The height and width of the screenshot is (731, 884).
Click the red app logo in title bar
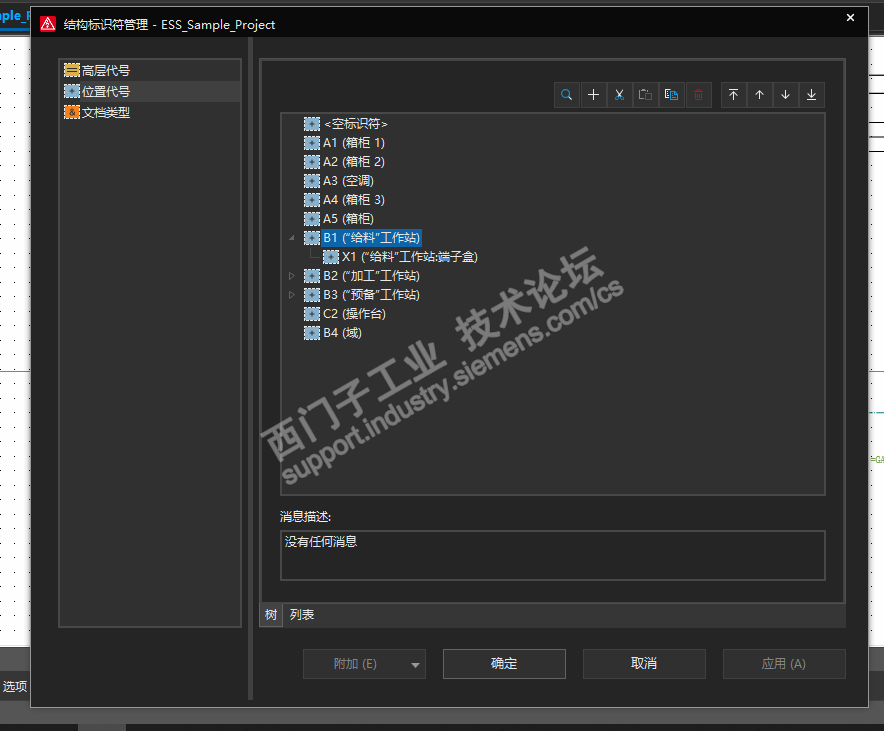[48, 24]
